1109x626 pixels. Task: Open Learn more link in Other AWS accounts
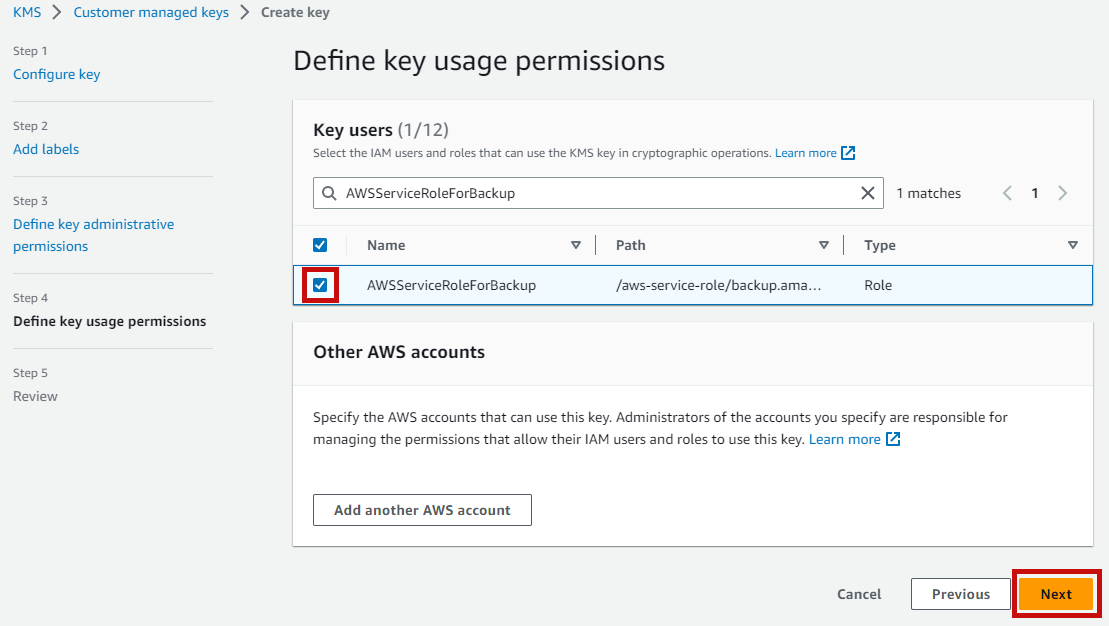click(x=844, y=439)
